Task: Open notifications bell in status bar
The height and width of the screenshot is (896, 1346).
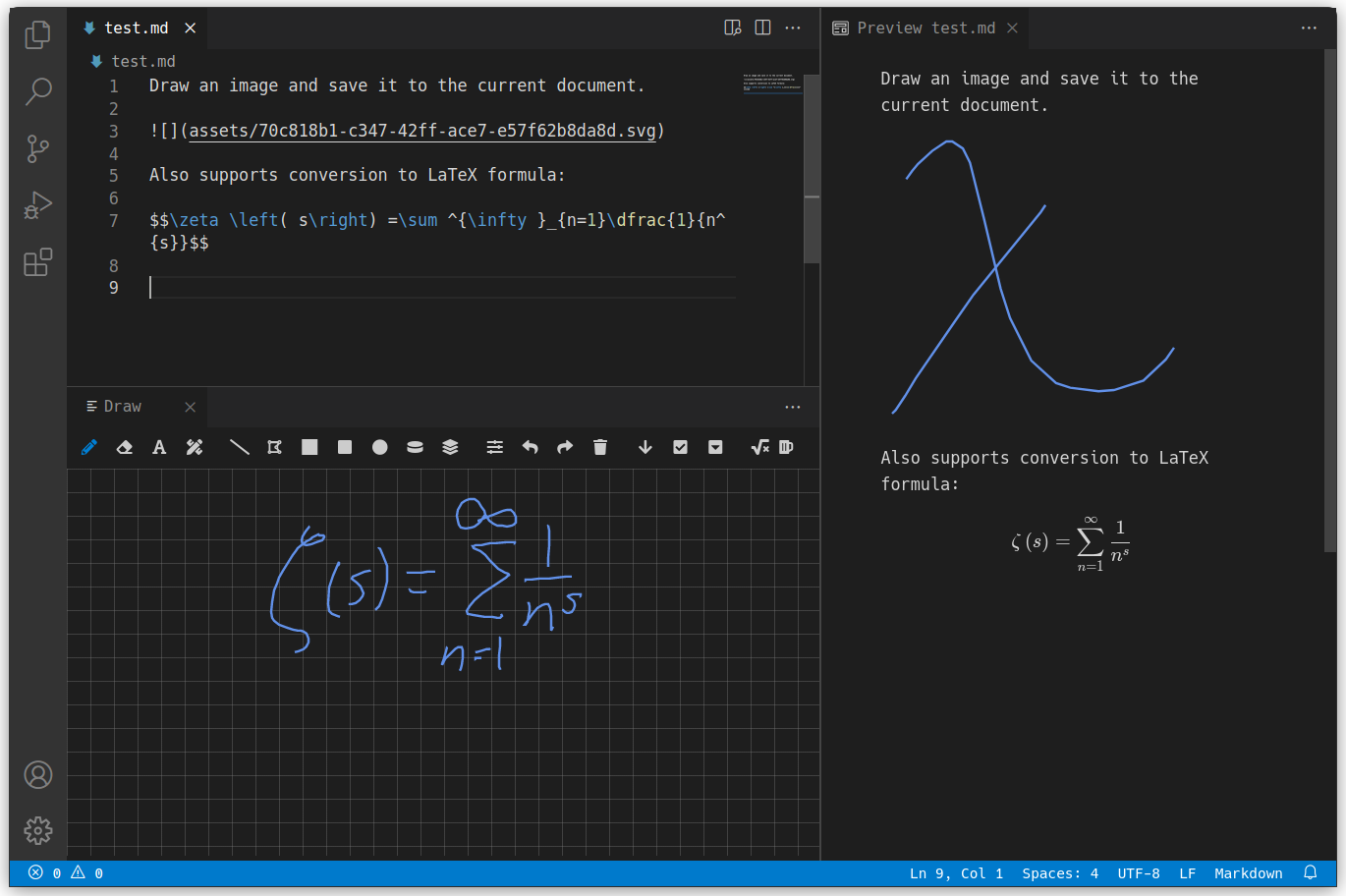Action: point(1310,872)
